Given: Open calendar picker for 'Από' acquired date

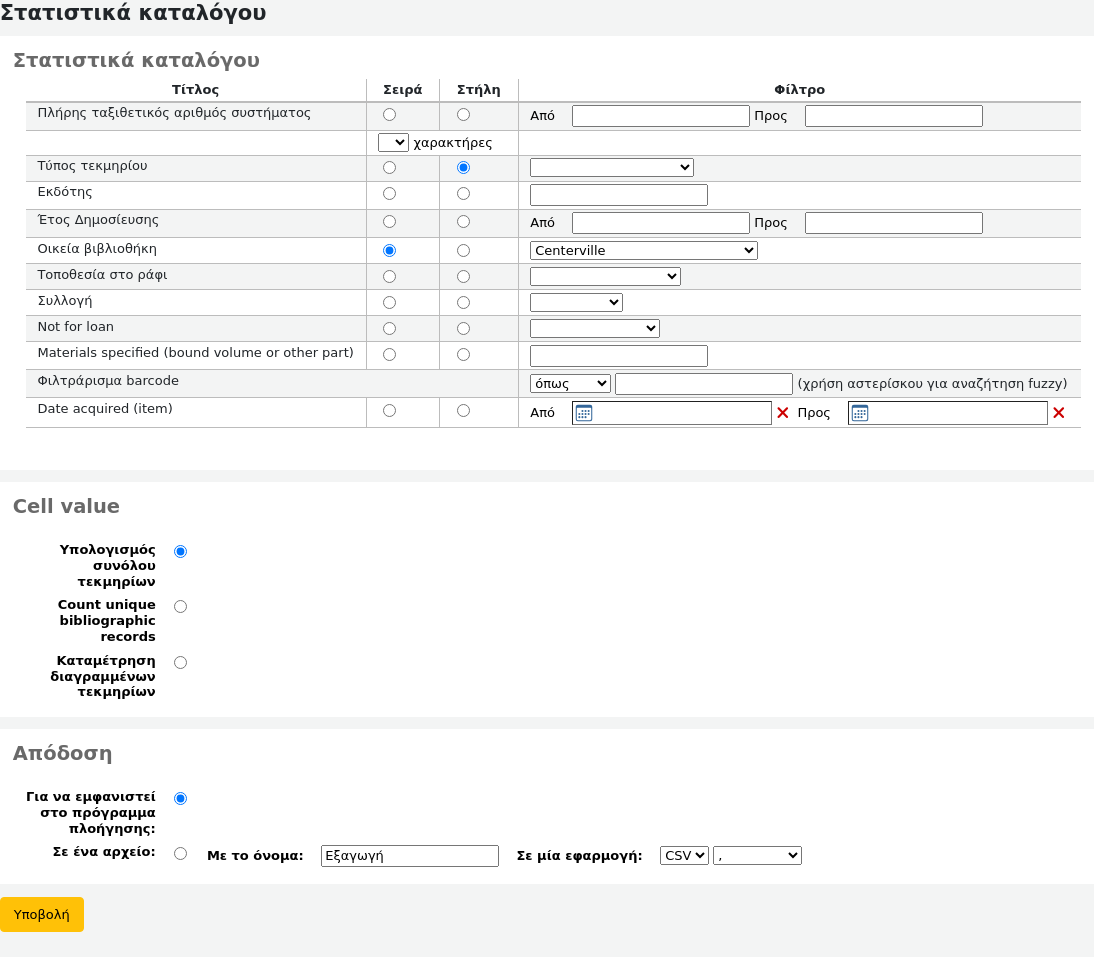Looking at the screenshot, I should point(584,413).
